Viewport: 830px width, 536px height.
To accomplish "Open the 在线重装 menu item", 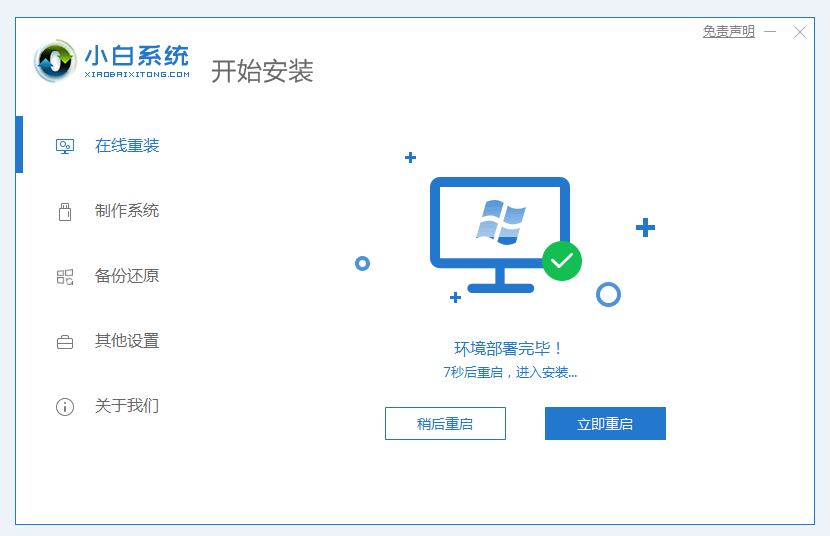I will tap(127, 146).
